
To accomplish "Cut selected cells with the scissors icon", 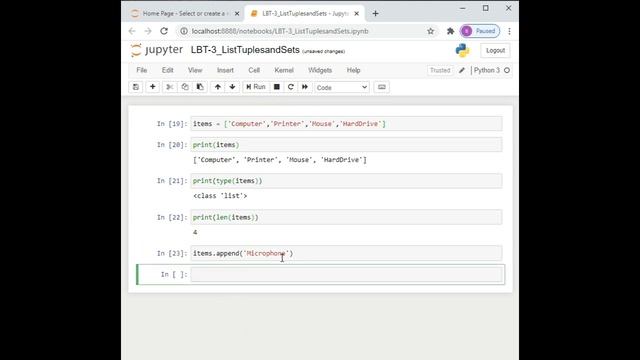I will tap(170, 87).
